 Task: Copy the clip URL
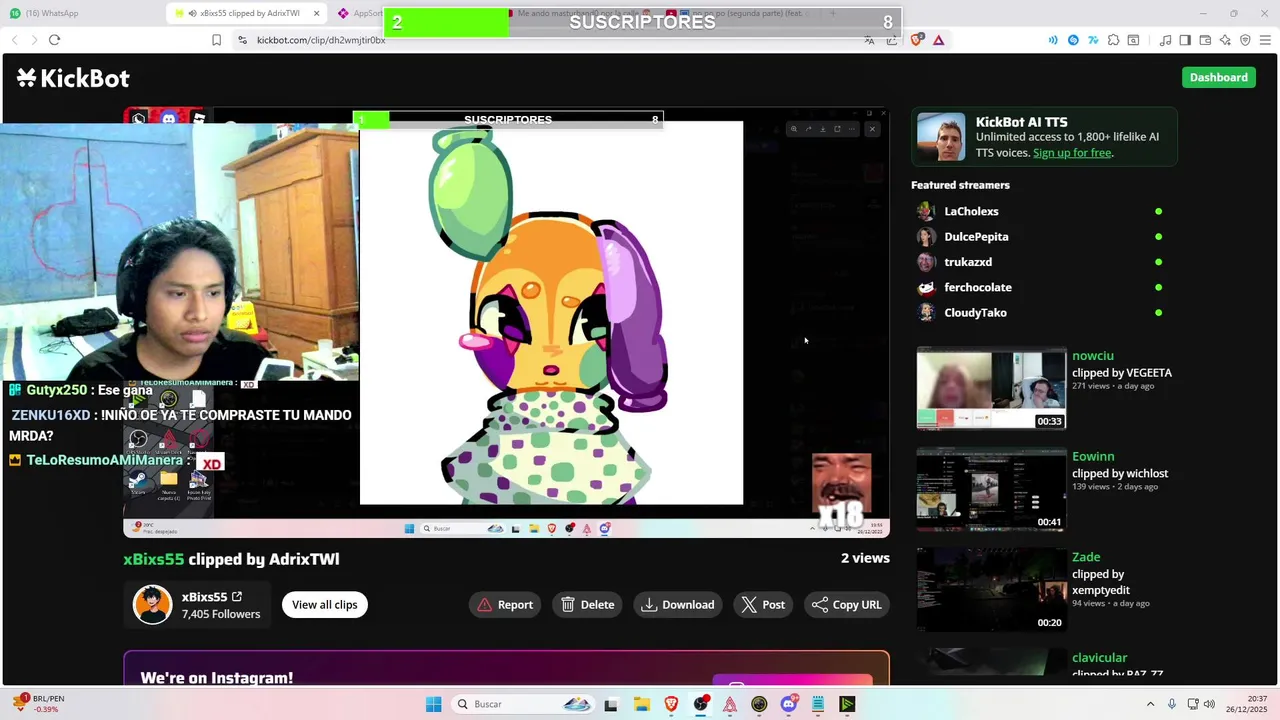click(847, 604)
